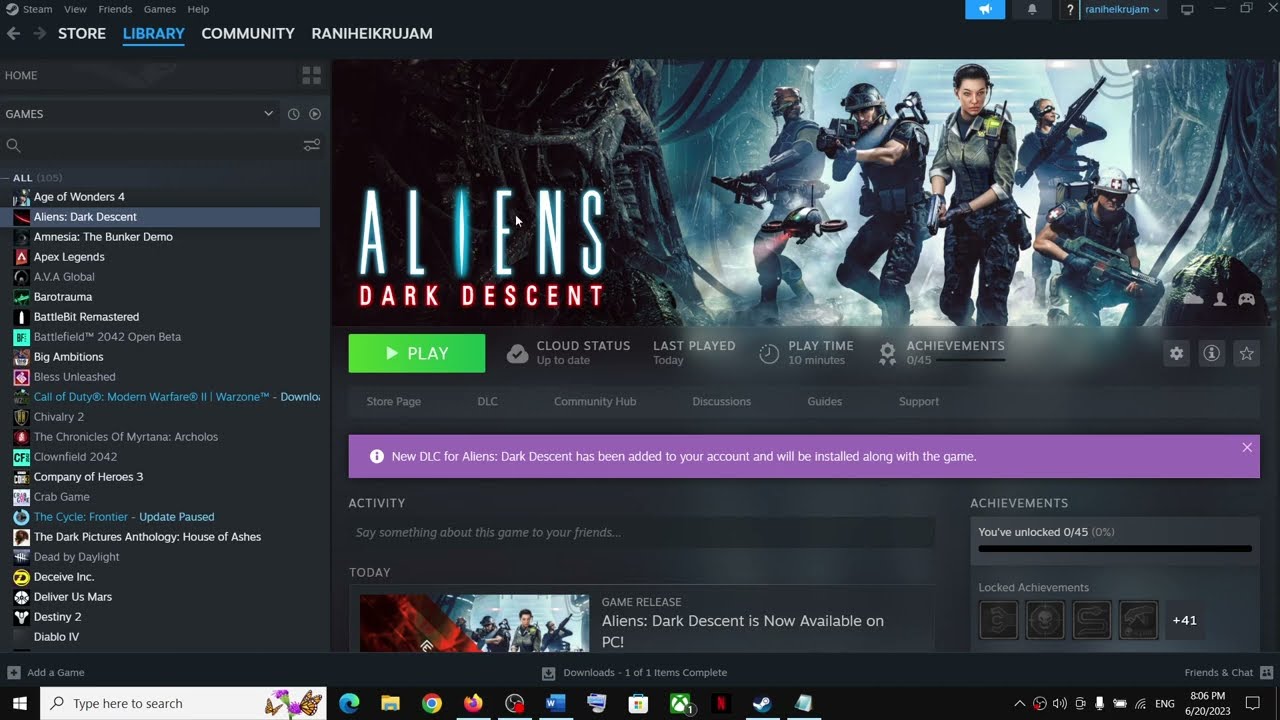The image size is (1280, 720).
Task: Open the notifications bell
Action: coord(1032,9)
